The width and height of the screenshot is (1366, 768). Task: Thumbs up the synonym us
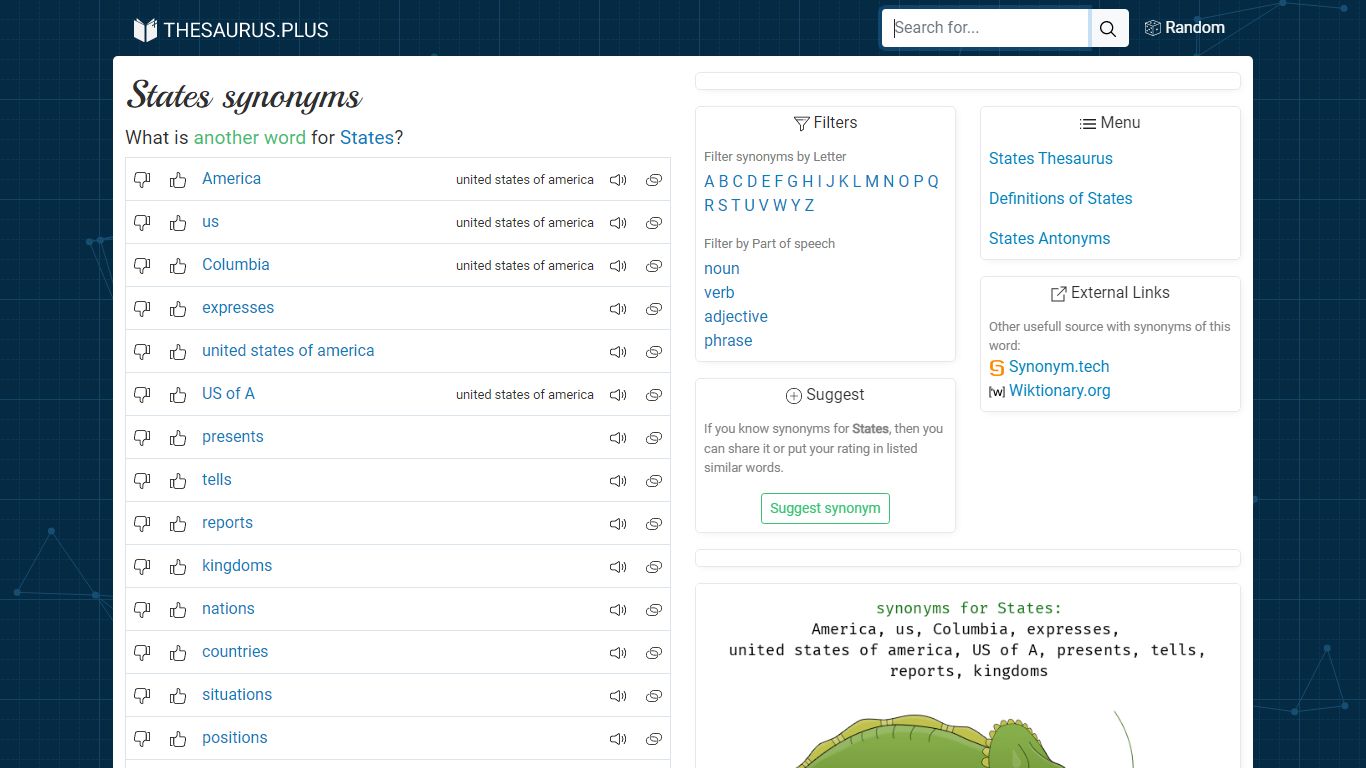(x=178, y=223)
